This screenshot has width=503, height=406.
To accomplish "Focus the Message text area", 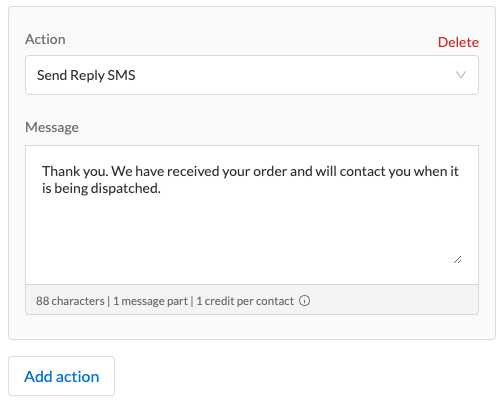I will coord(252,215).
